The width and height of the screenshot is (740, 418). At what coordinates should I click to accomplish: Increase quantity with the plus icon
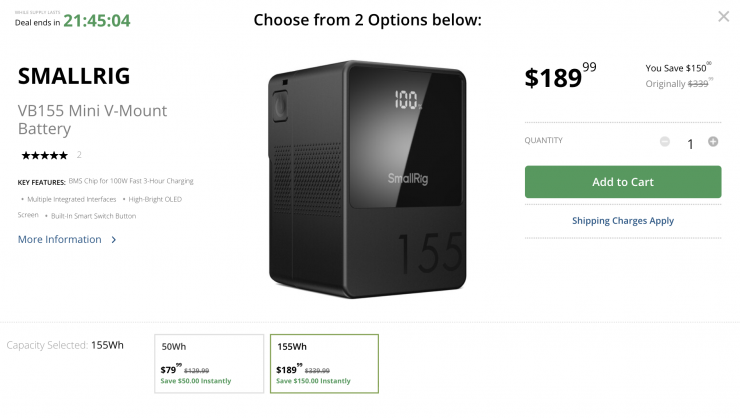713,142
